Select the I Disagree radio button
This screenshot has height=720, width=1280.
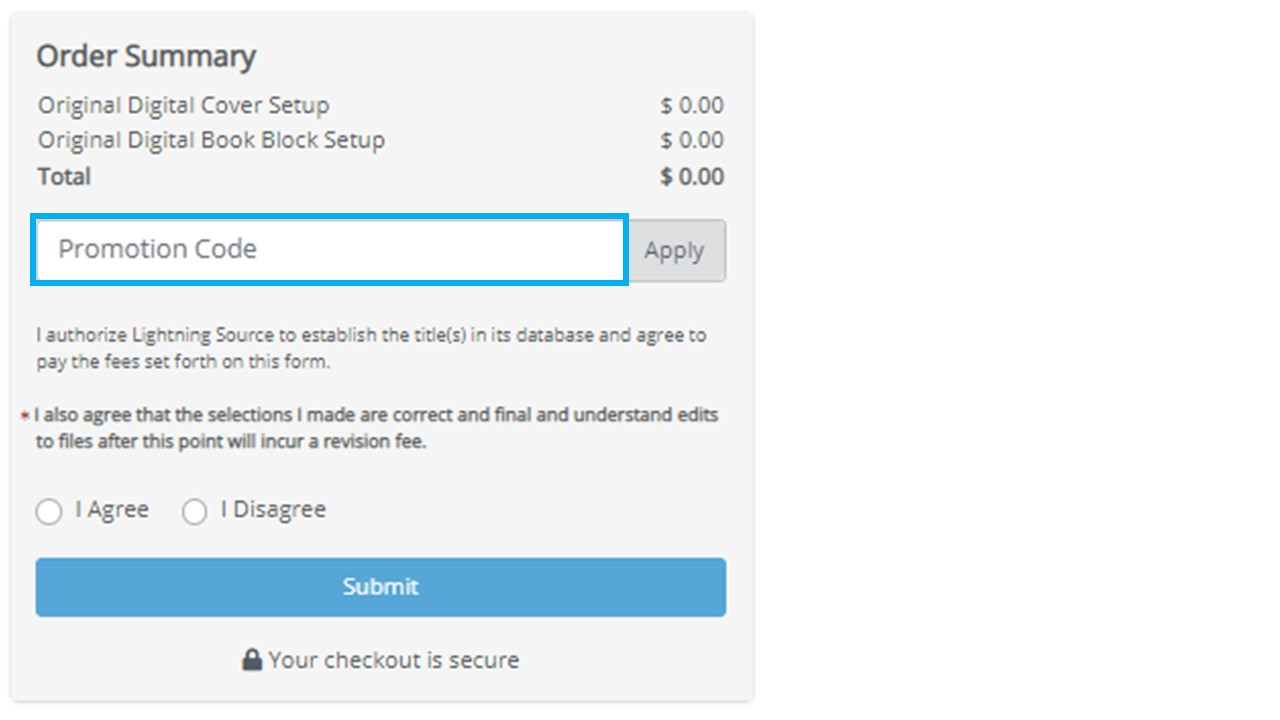click(196, 511)
